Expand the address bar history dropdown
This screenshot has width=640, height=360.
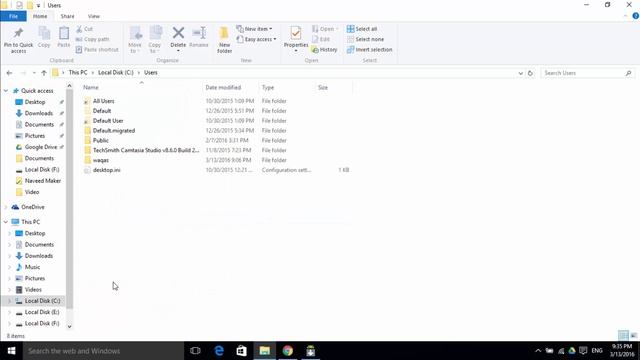point(520,73)
